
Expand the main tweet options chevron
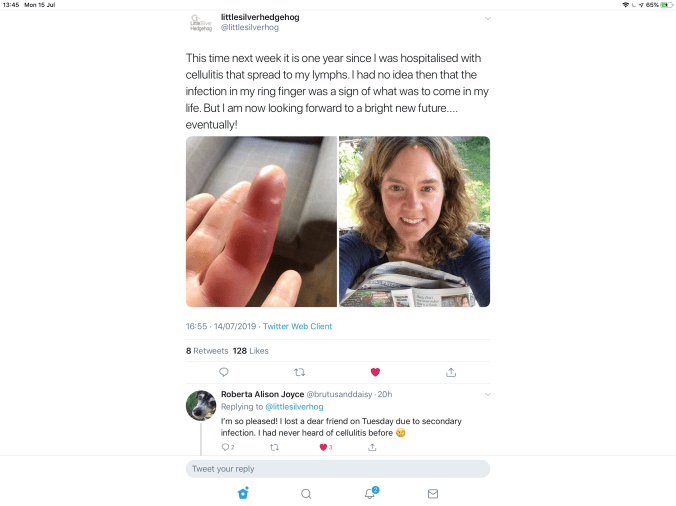[487, 19]
